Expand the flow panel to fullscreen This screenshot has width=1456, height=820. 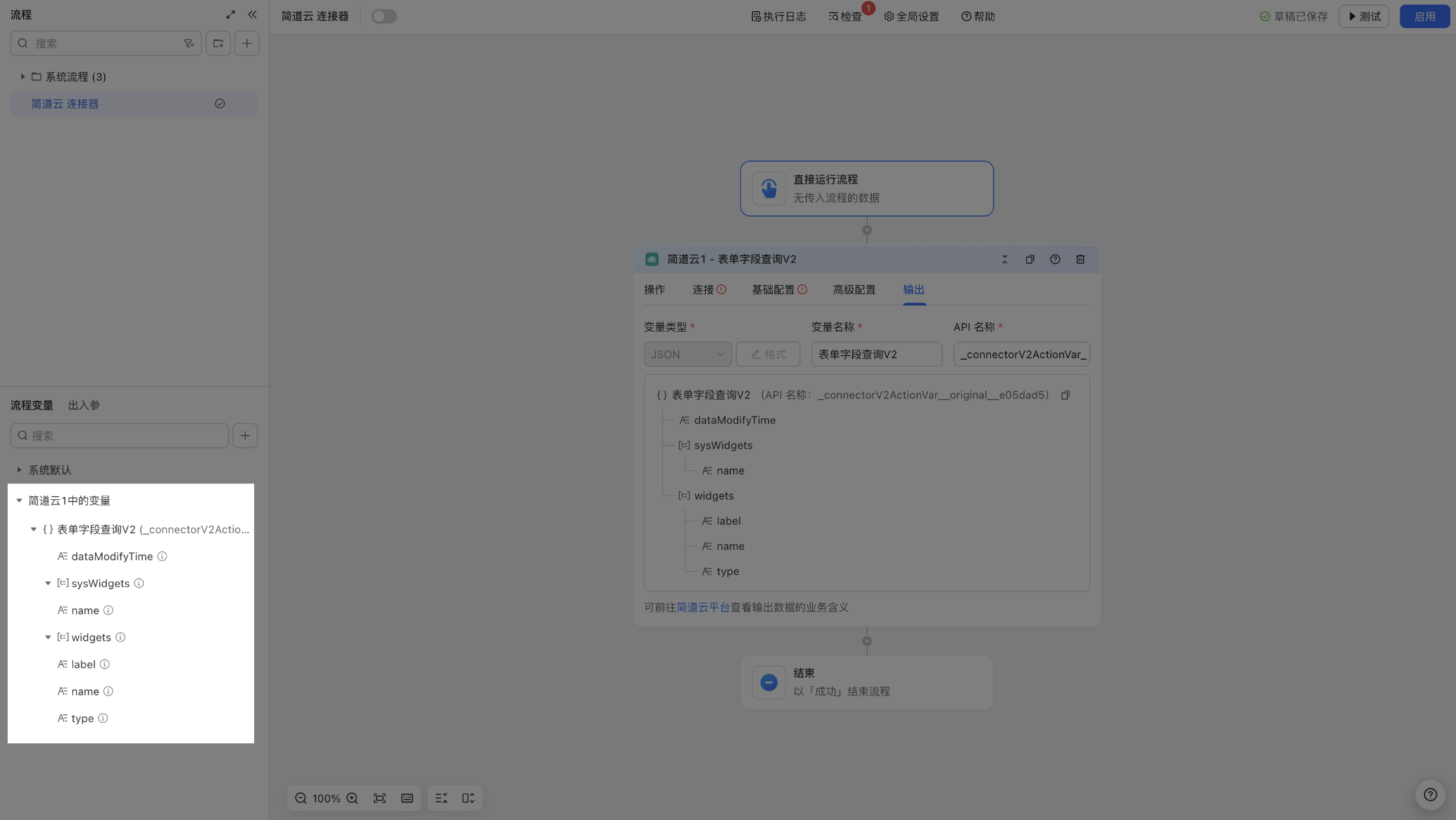[230, 15]
